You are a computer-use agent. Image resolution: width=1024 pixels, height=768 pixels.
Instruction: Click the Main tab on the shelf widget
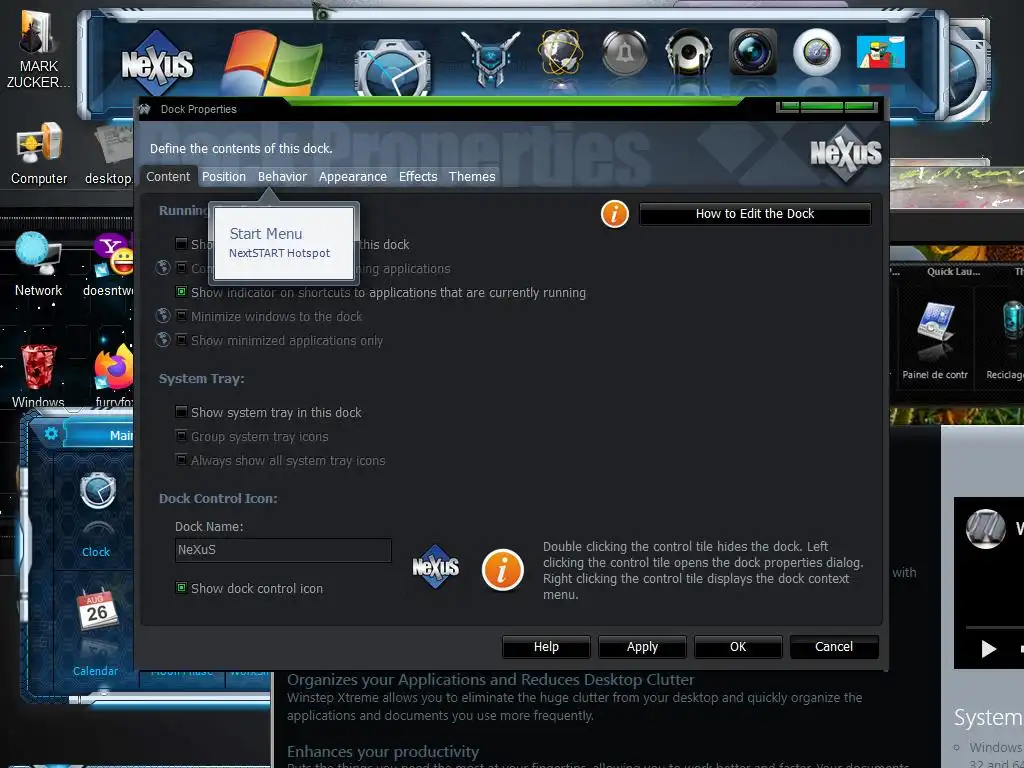click(x=101, y=435)
